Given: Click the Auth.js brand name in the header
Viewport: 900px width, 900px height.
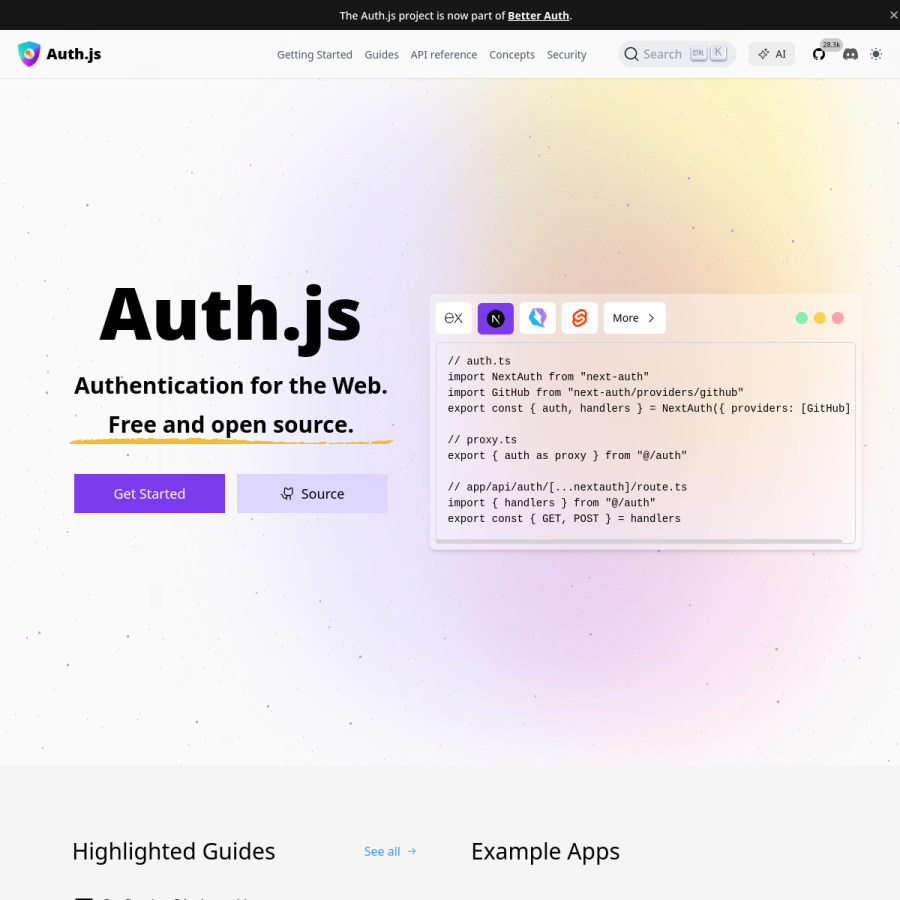Looking at the screenshot, I should [x=73, y=54].
